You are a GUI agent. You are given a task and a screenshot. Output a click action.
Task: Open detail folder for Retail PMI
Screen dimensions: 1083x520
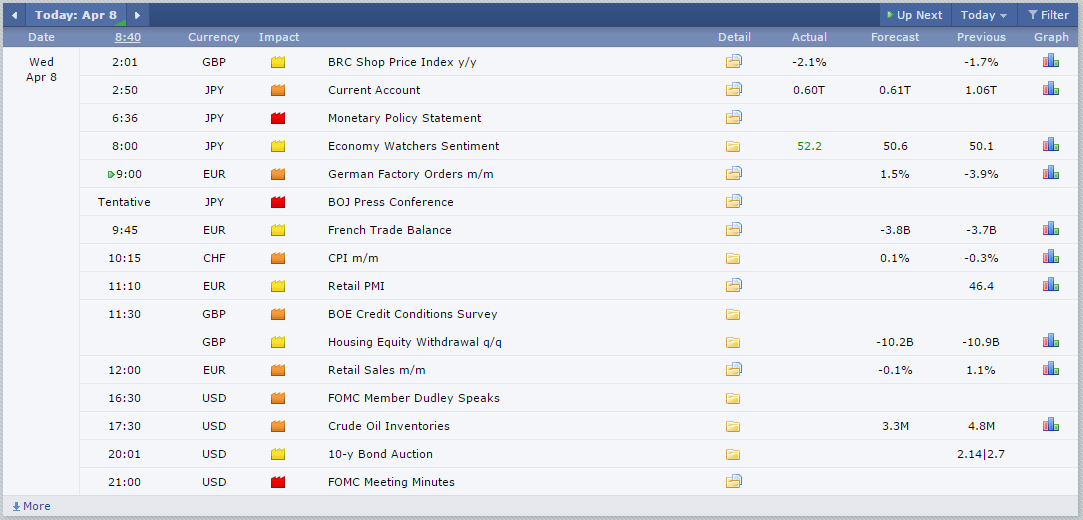click(x=734, y=286)
